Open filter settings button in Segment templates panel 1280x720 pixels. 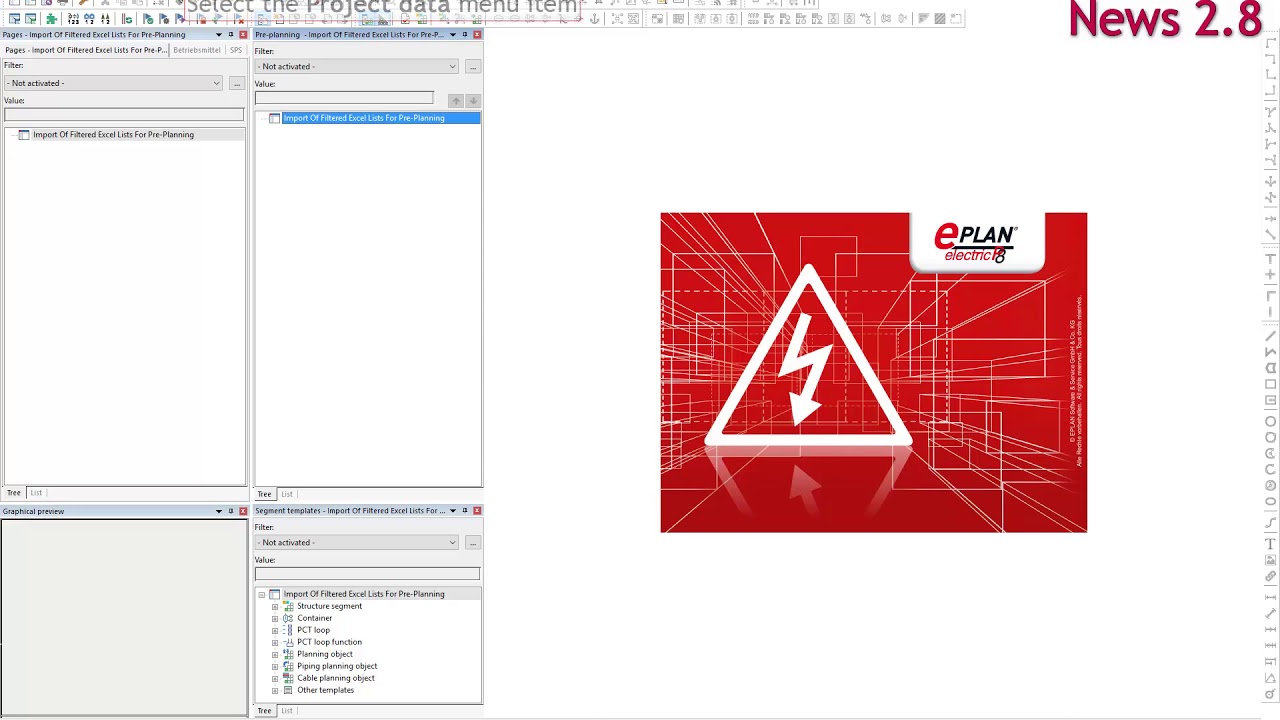click(x=472, y=543)
